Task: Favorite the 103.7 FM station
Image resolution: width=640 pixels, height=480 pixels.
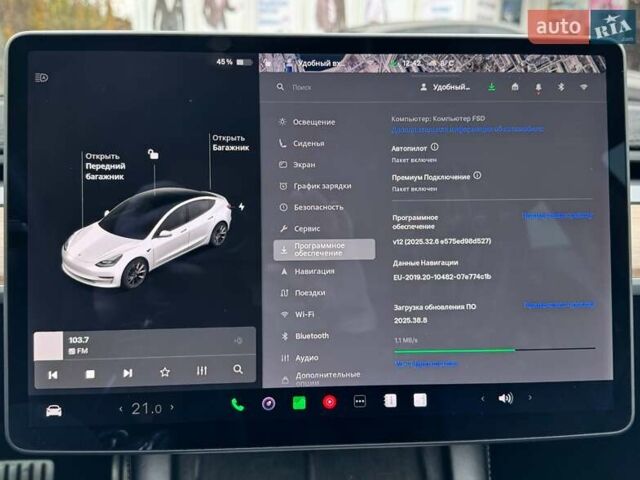Action: [x=165, y=372]
